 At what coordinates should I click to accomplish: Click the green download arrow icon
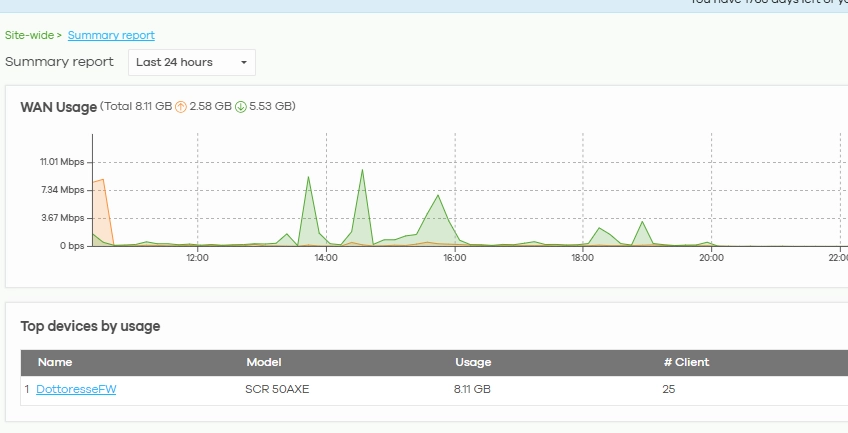[x=241, y=107]
